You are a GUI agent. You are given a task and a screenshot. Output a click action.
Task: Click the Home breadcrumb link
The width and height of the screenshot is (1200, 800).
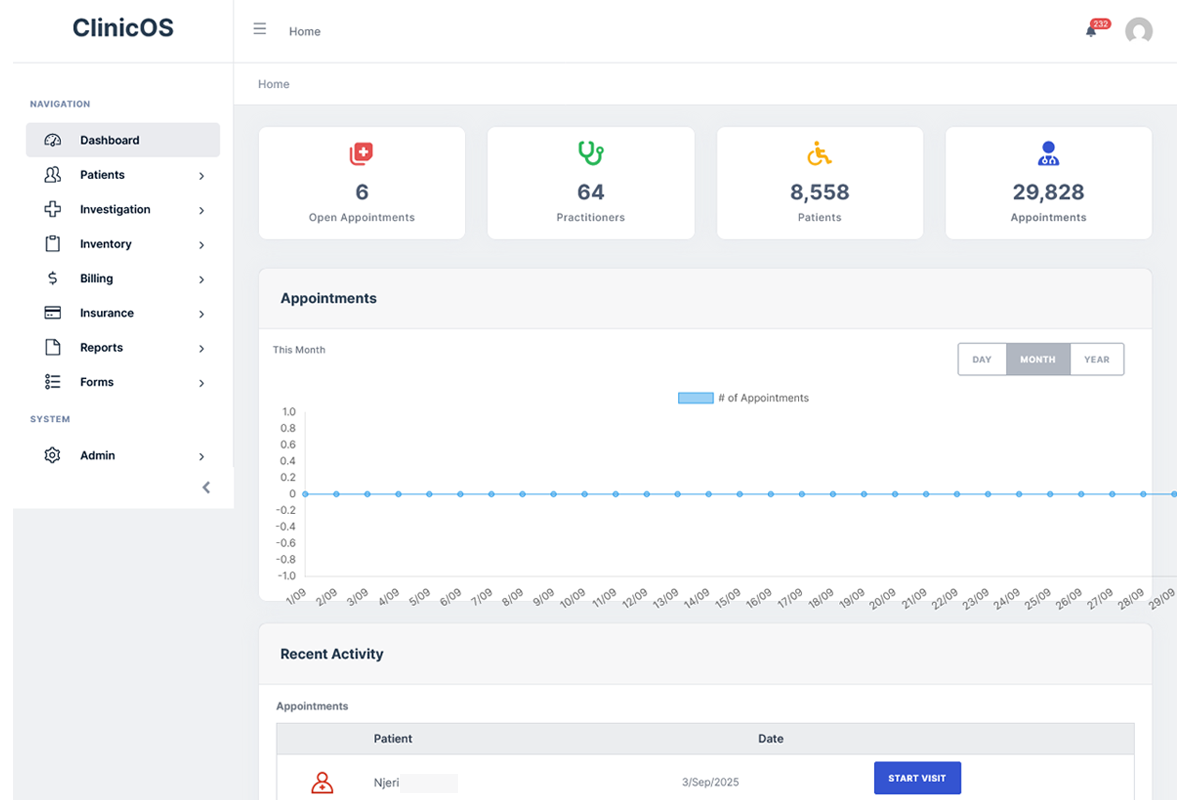pyautogui.click(x=273, y=83)
